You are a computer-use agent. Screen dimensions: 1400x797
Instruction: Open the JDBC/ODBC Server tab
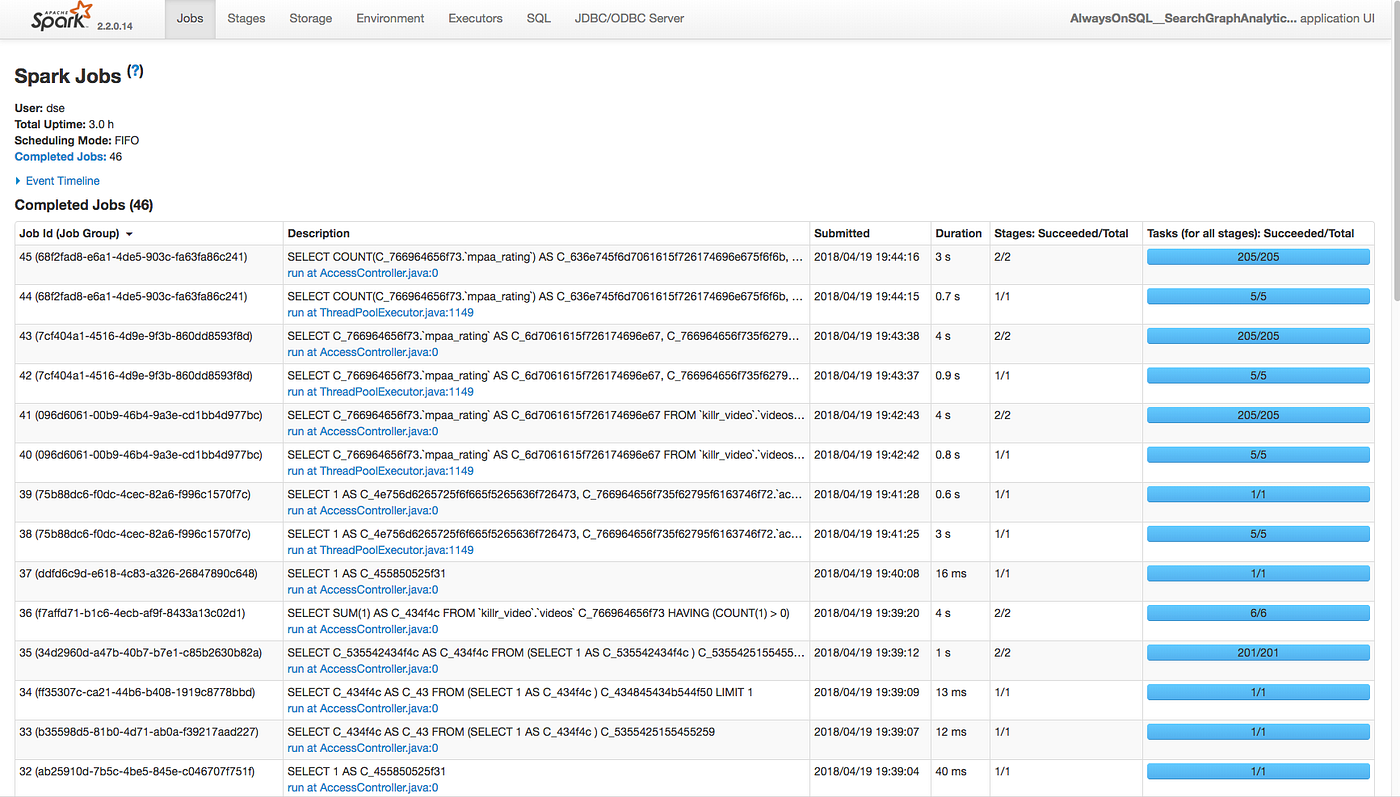click(629, 18)
